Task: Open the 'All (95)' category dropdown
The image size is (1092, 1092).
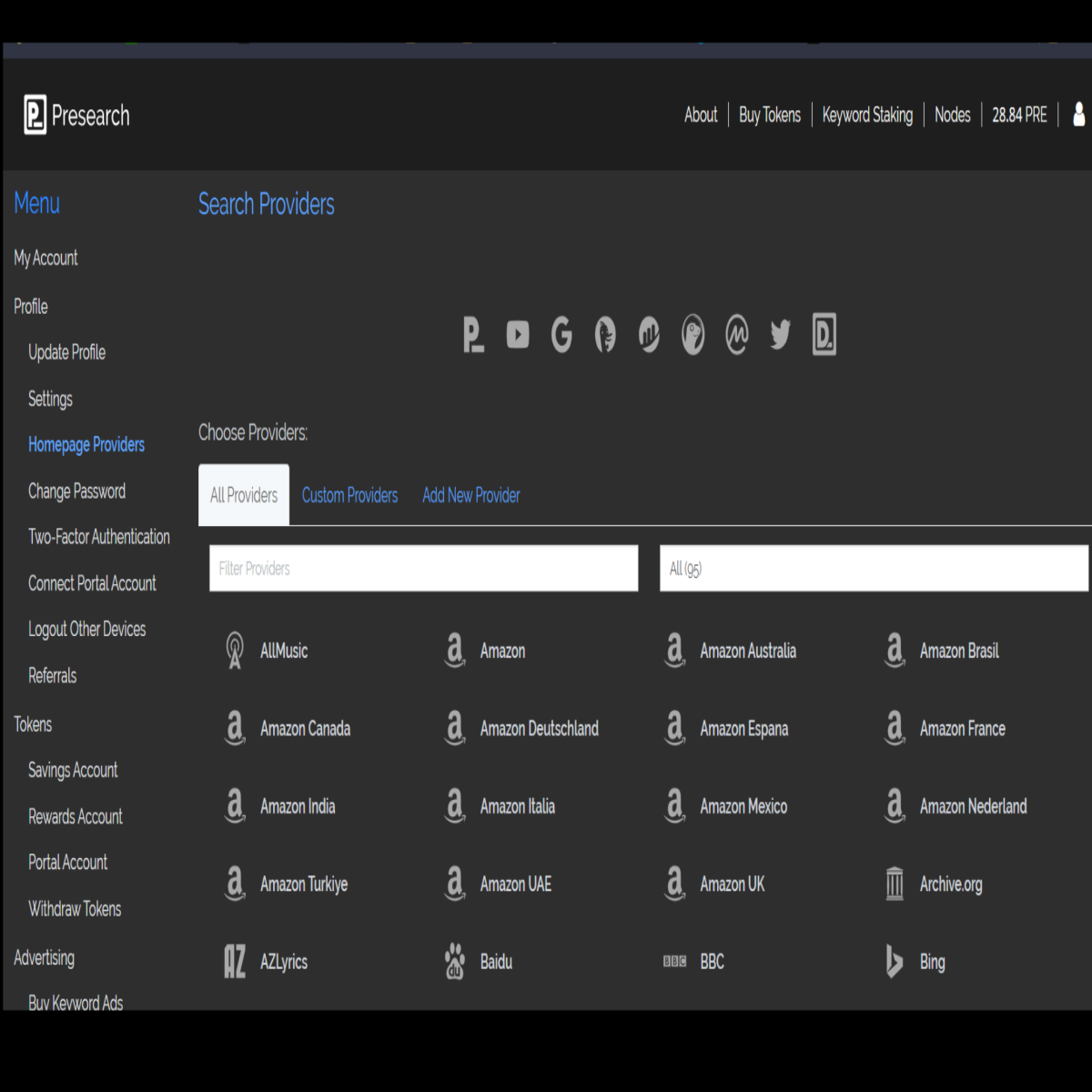Action: pos(874,569)
